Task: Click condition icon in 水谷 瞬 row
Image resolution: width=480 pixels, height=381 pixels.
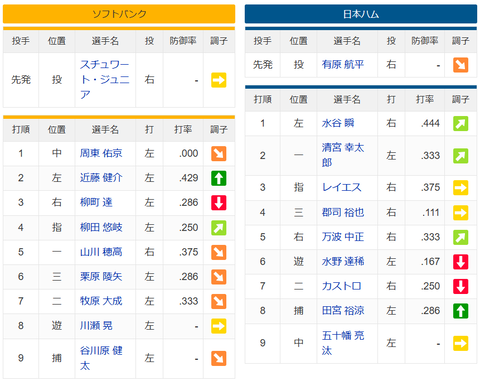Action: (461, 124)
